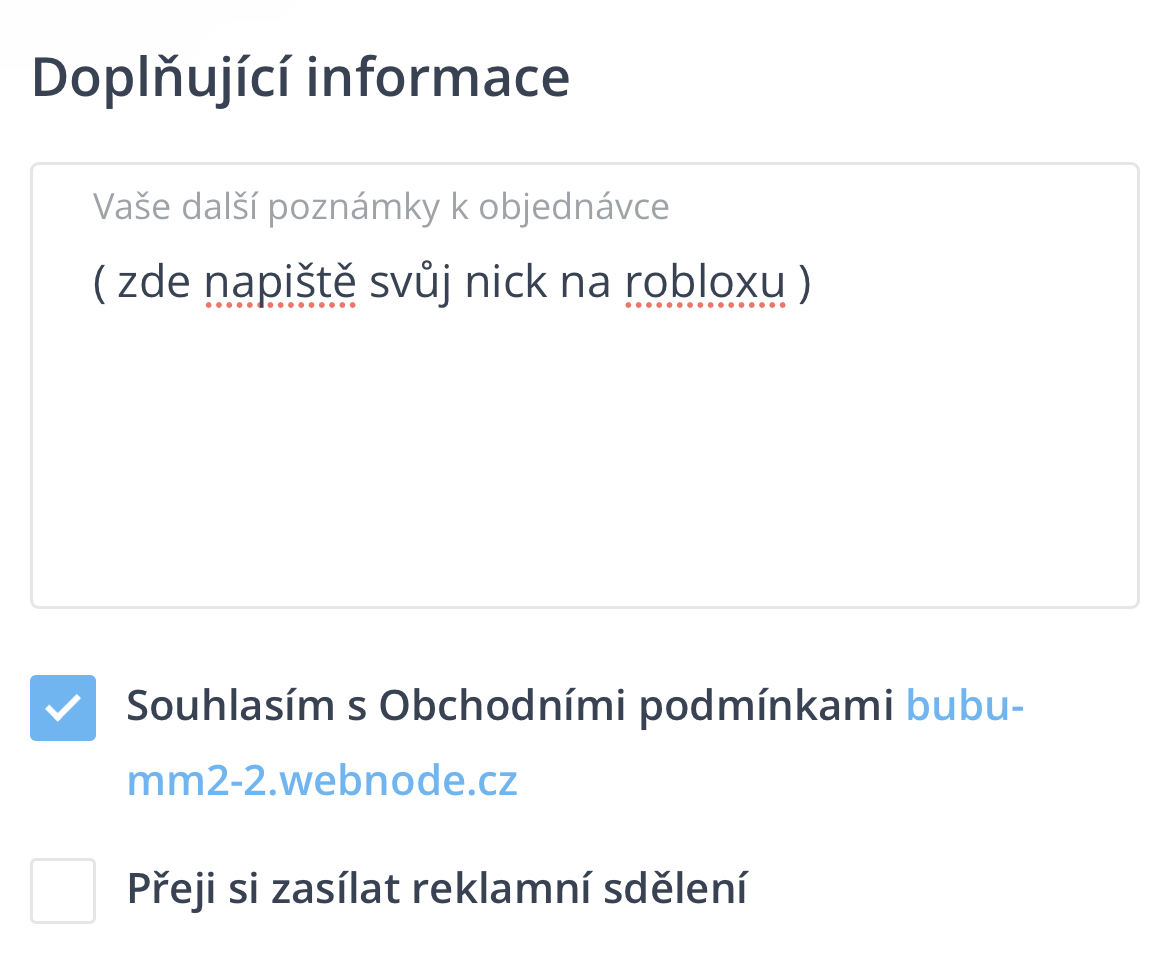This screenshot has width=1170, height=978.
Task: Click the "Vaše další poznámky k objednávce" field label
Action: (381, 207)
